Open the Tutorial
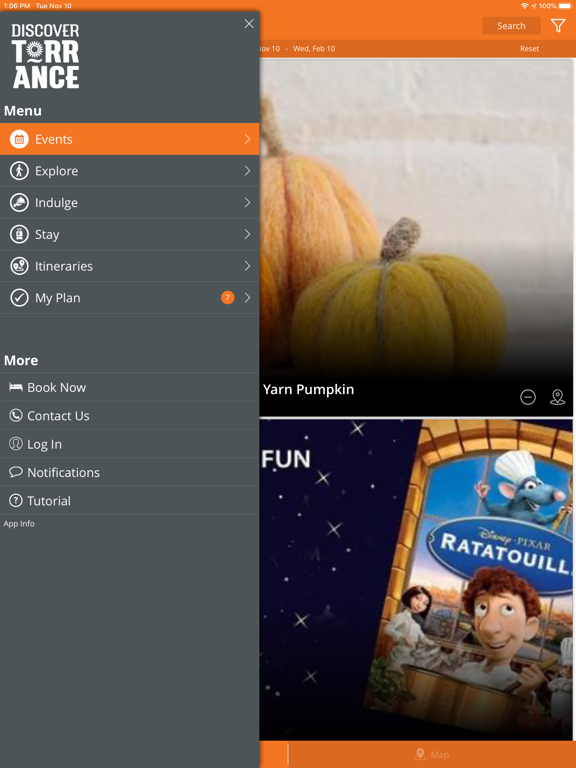Image resolution: width=576 pixels, height=768 pixels. (x=129, y=501)
